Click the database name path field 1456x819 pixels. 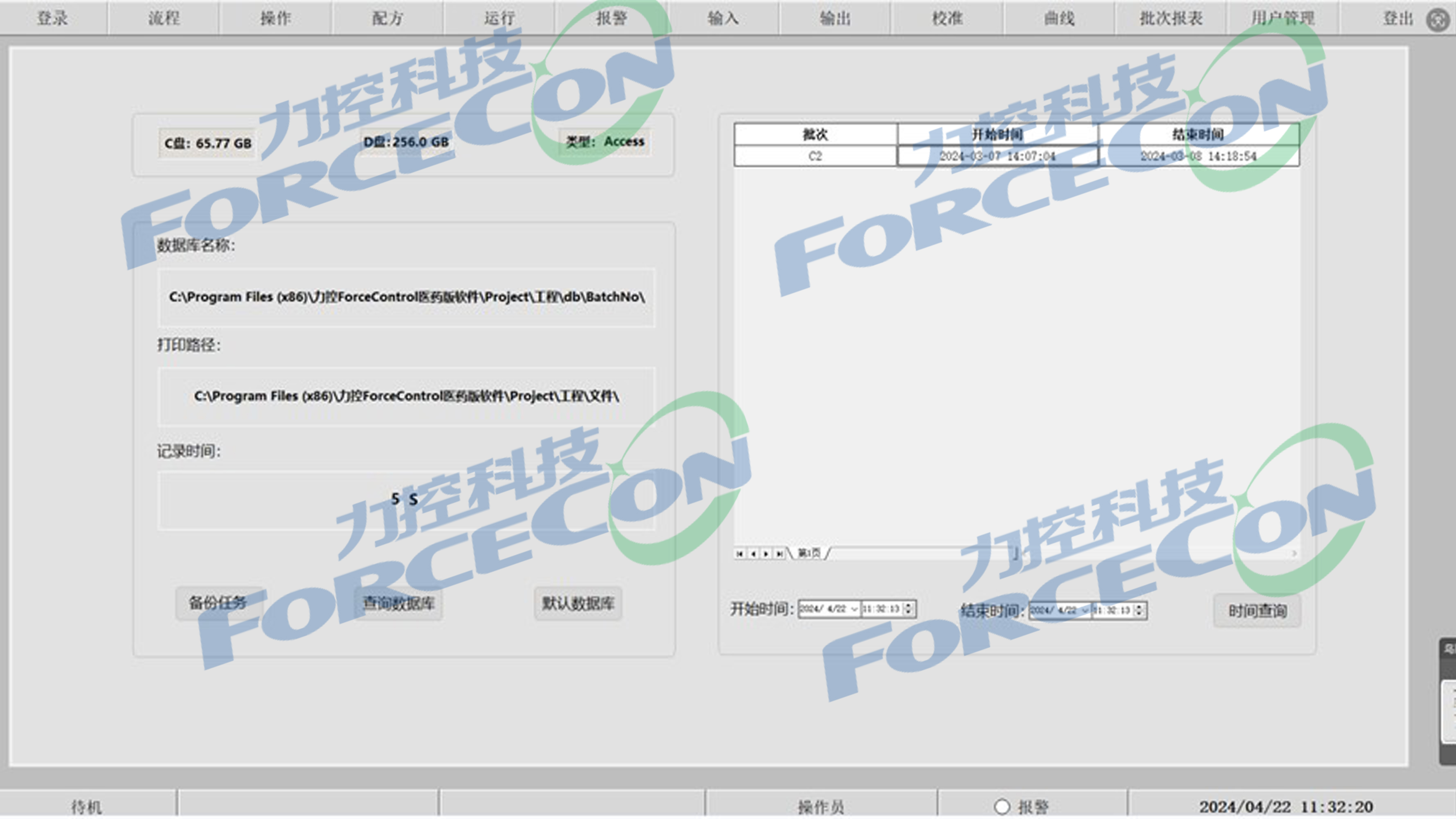click(406, 297)
